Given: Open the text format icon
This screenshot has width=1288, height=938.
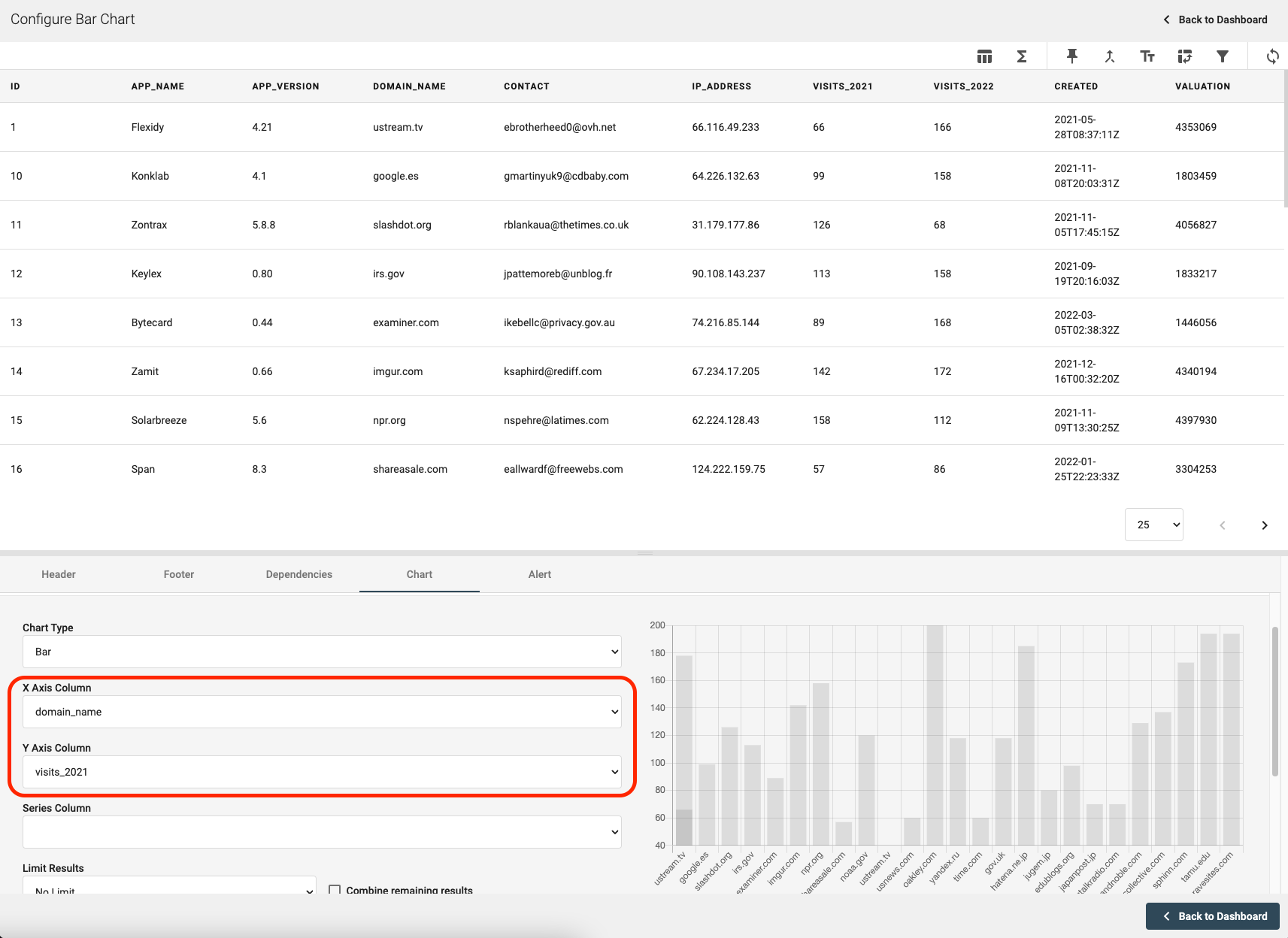Looking at the screenshot, I should click(x=1147, y=56).
